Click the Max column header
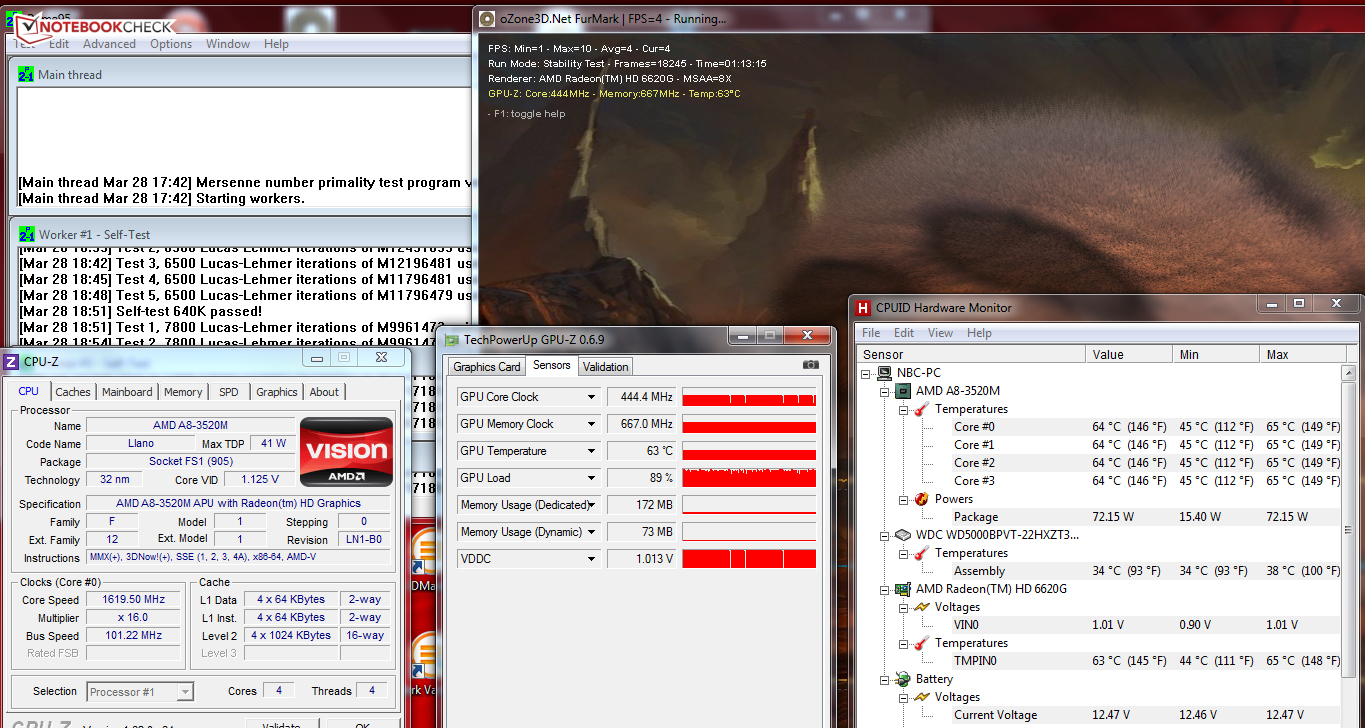 [1302, 355]
